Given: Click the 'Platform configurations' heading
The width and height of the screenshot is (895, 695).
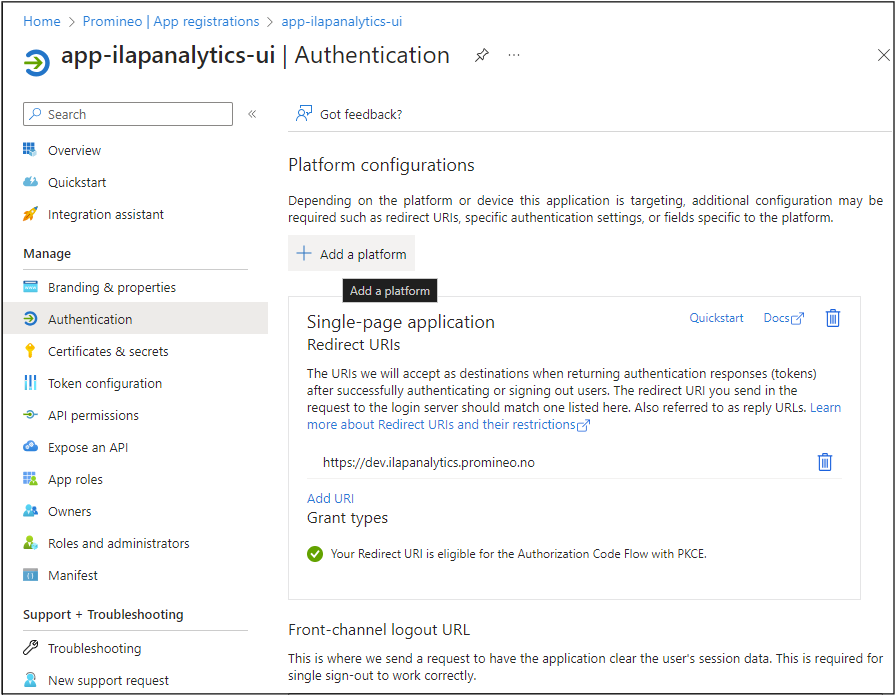Looking at the screenshot, I should (x=381, y=165).
